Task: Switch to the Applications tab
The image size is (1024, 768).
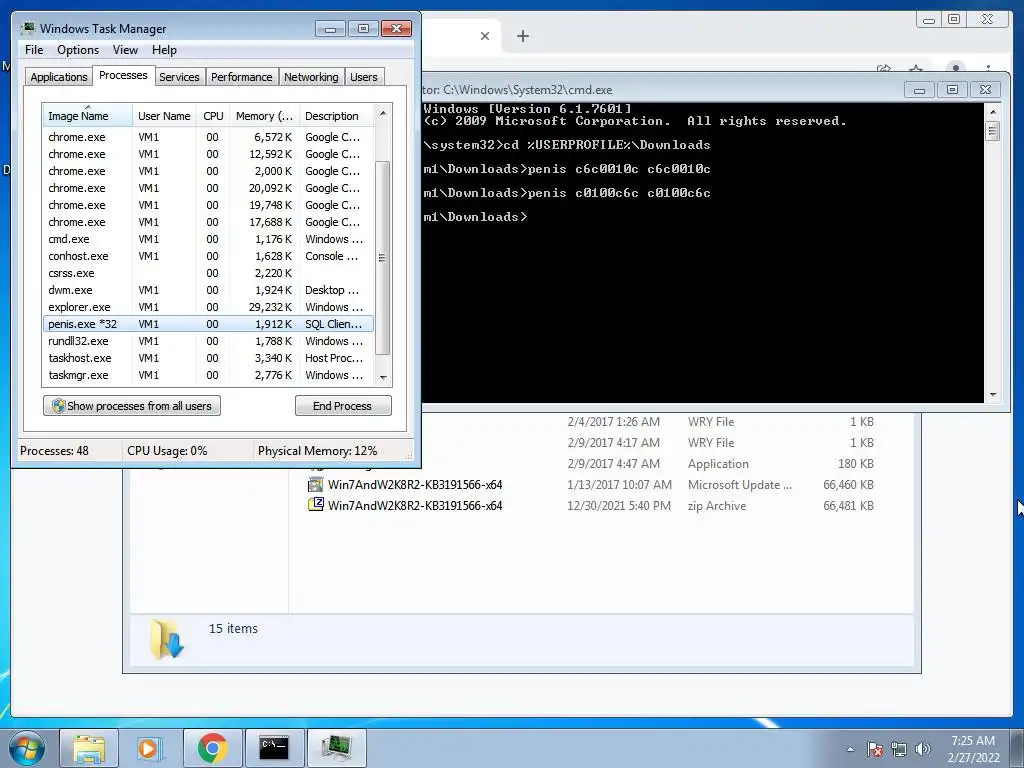Action: 59,77
